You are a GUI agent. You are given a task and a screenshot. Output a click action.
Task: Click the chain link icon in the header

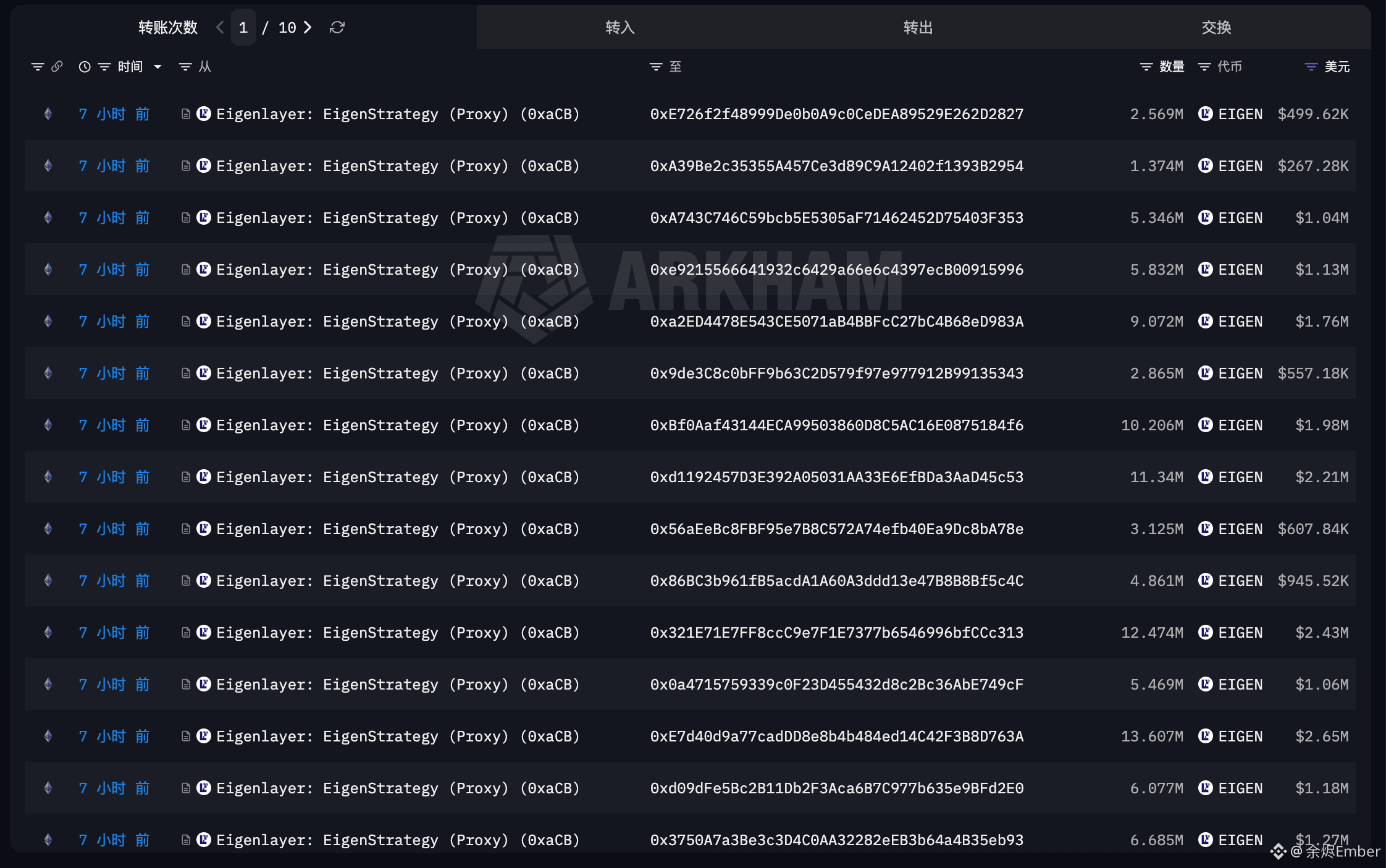click(x=57, y=66)
